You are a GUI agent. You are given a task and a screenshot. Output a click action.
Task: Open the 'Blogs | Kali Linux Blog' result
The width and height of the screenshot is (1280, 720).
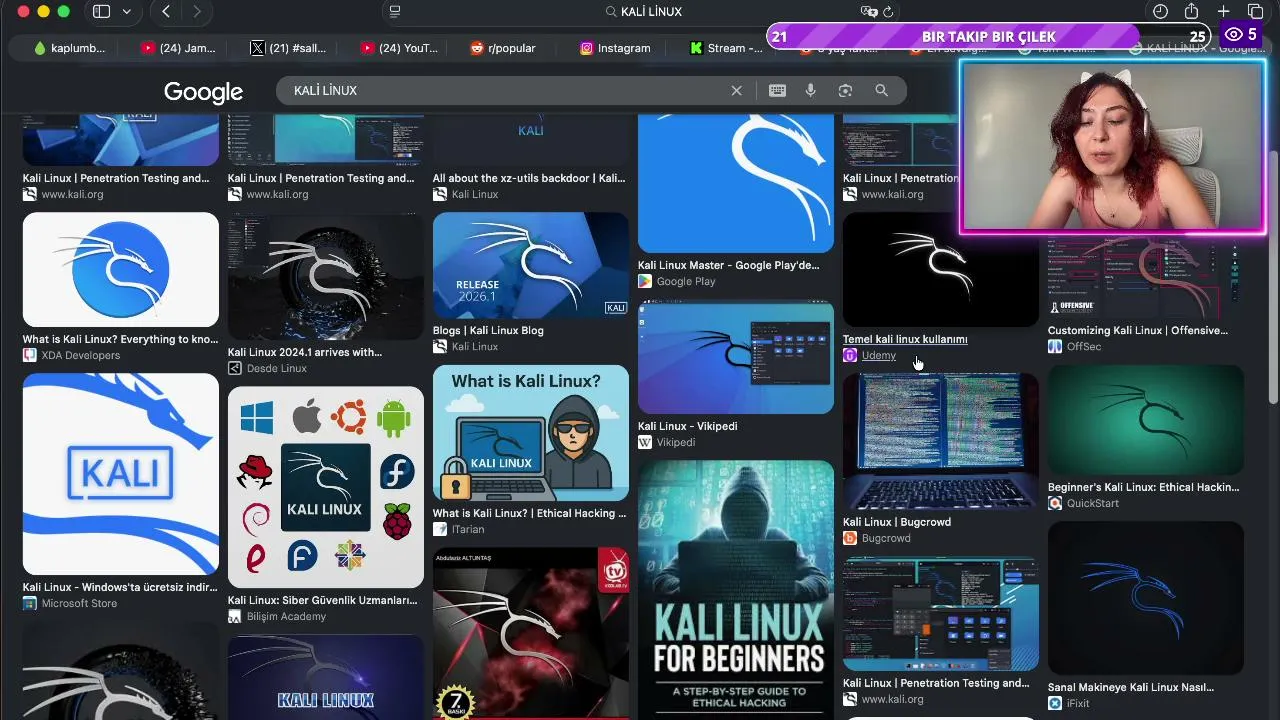488,330
